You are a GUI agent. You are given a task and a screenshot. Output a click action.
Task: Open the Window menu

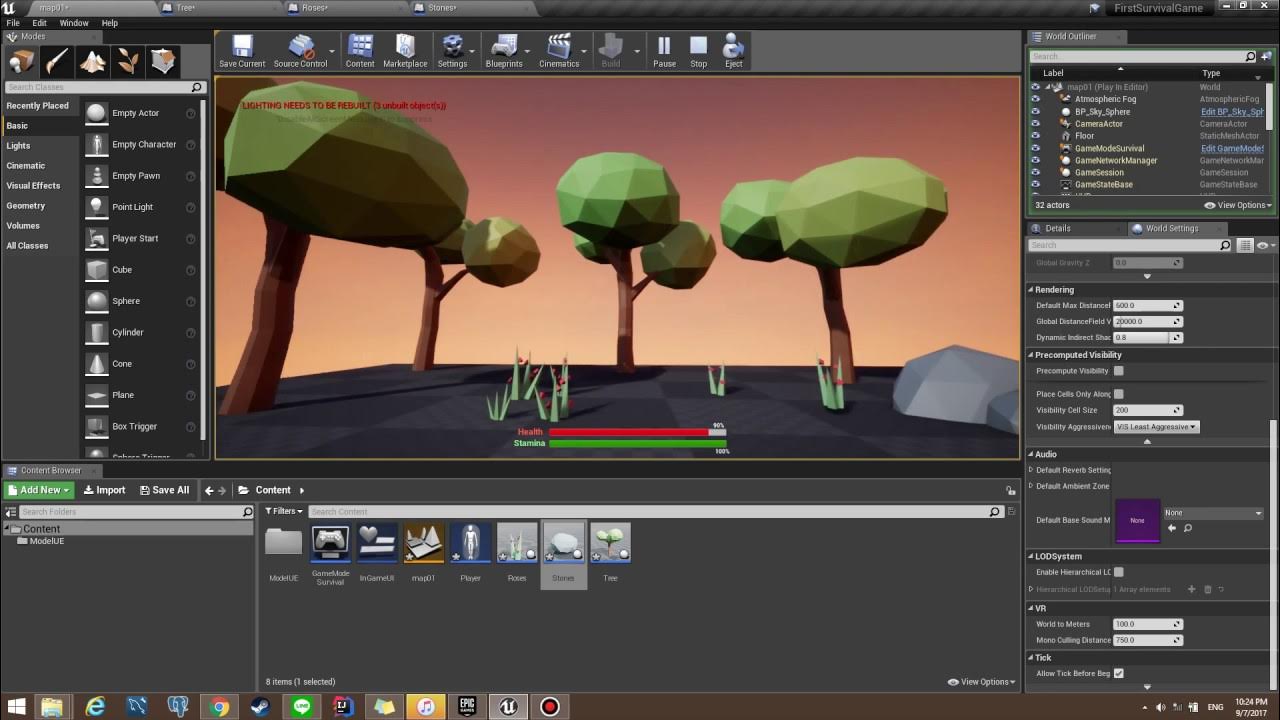click(74, 23)
